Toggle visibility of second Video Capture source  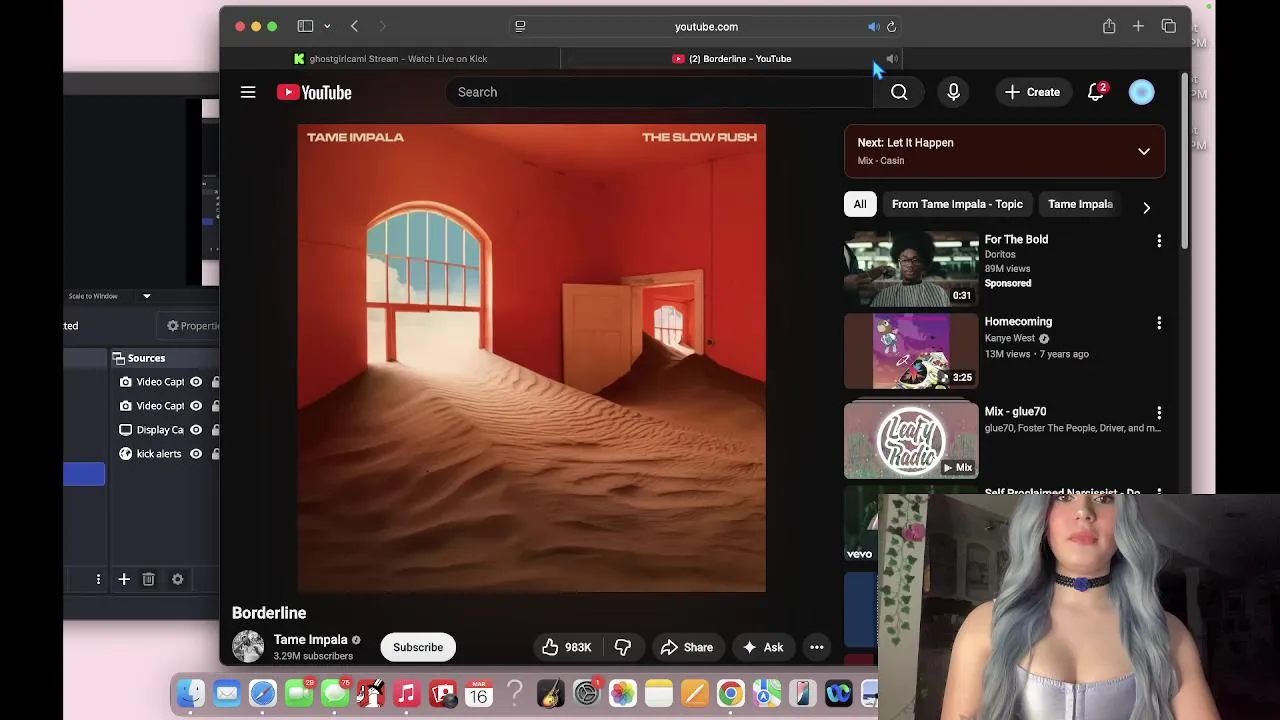pyautogui.click(x=196, y=406)
